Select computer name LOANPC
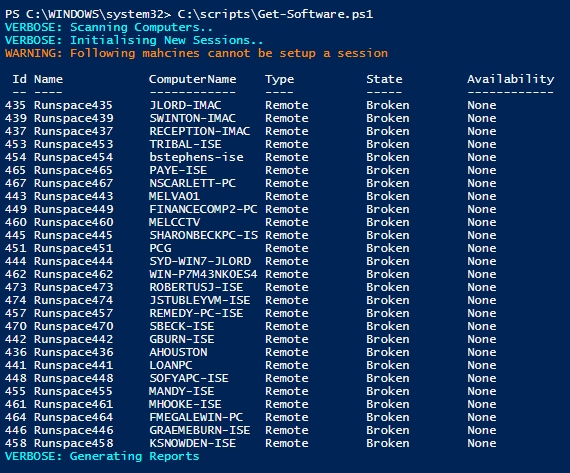This screenshot has height=473, width=570. coord(171,365)
